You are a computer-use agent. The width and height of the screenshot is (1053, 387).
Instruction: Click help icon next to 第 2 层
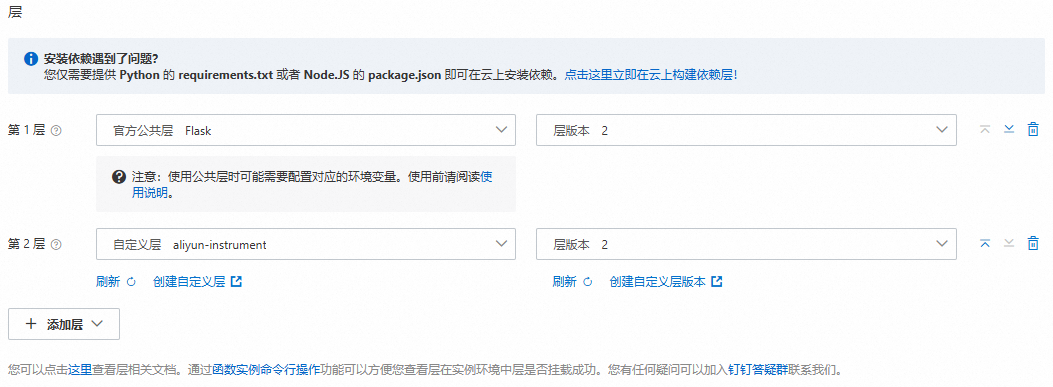[56, 245]
